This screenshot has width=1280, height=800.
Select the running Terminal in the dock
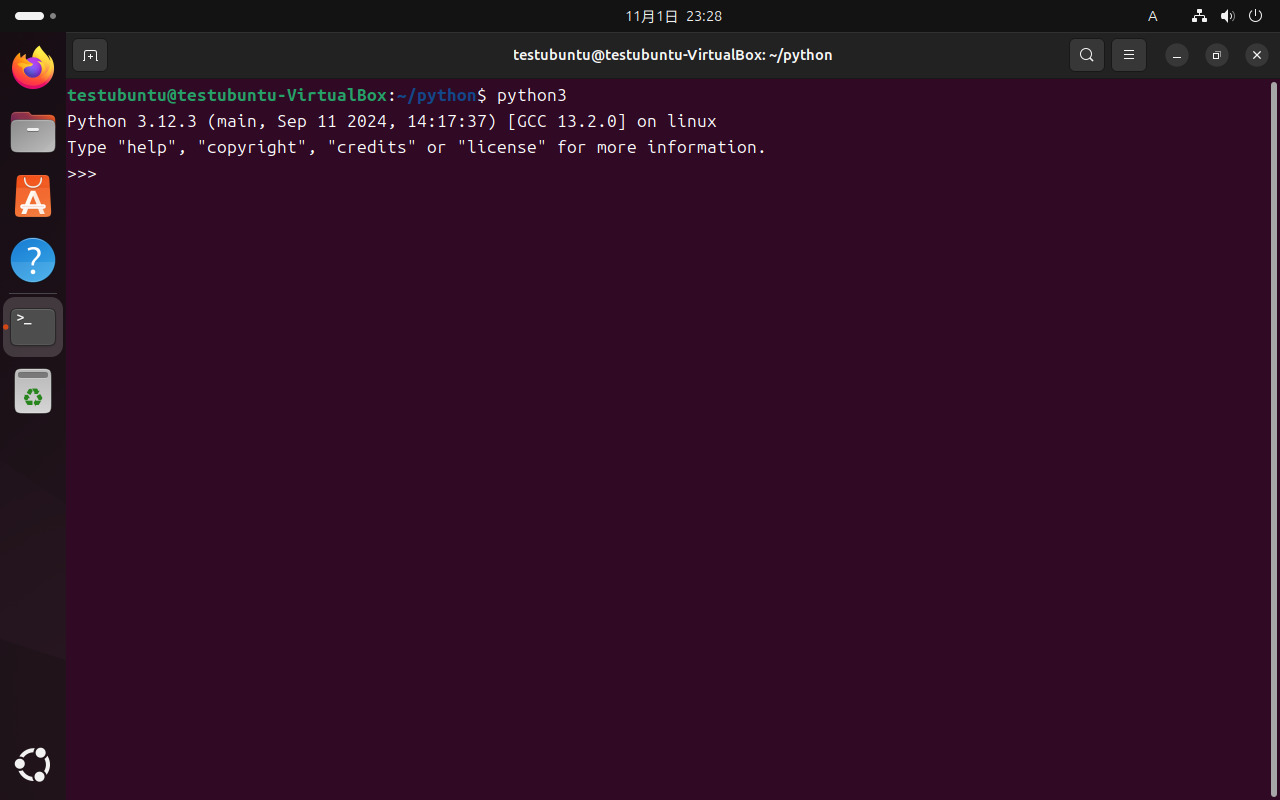[33, 326]
